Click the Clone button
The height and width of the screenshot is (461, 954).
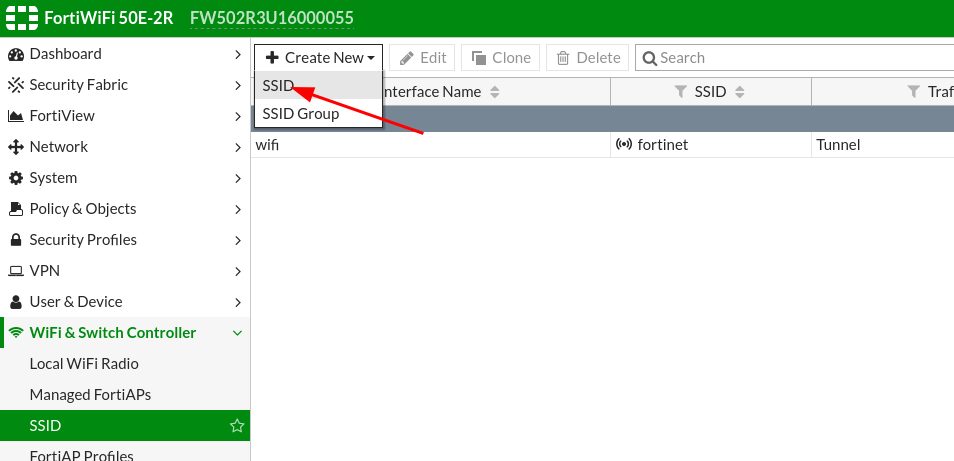(502, 58)
